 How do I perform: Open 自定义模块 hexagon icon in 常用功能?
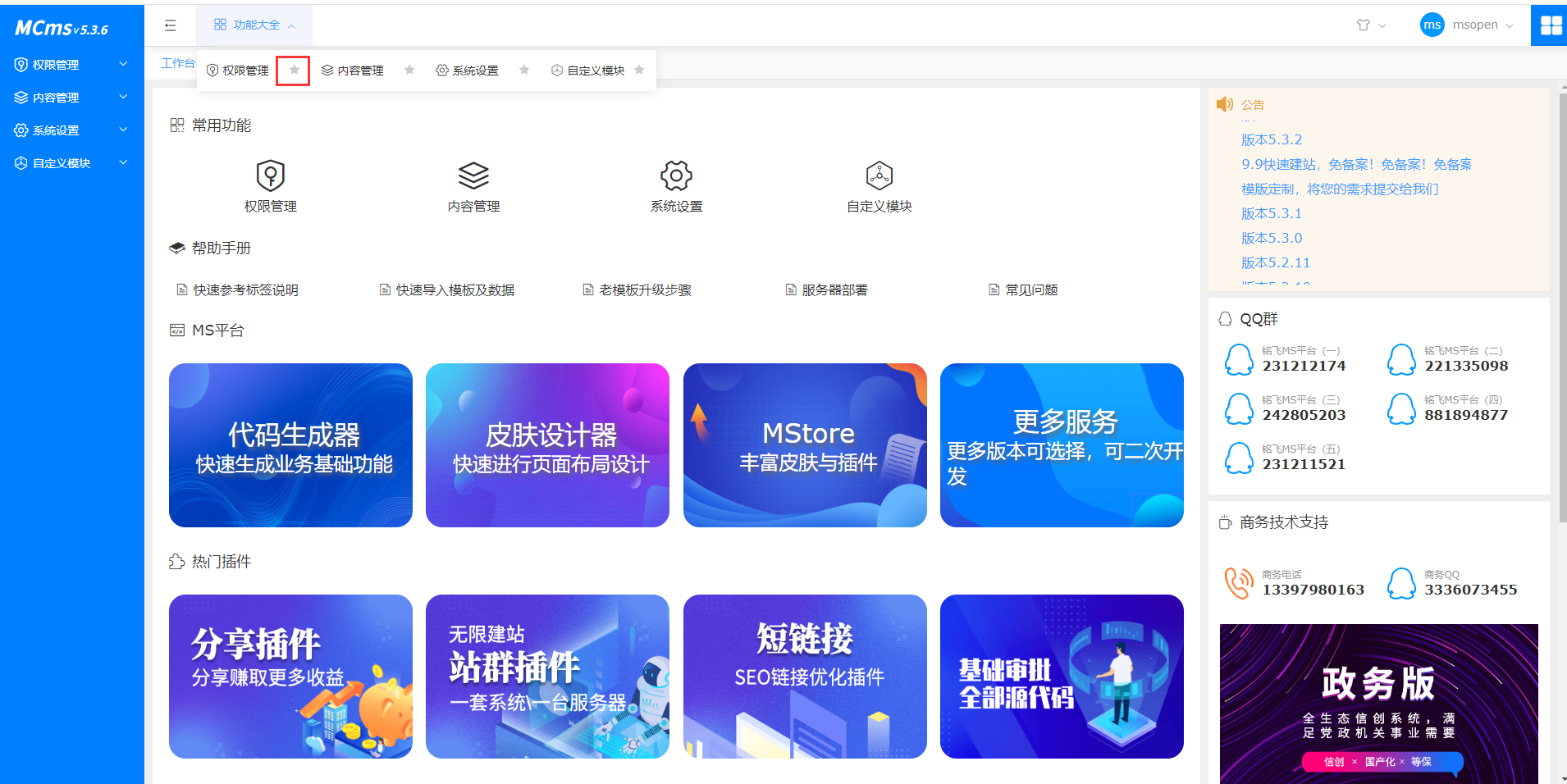879,175
